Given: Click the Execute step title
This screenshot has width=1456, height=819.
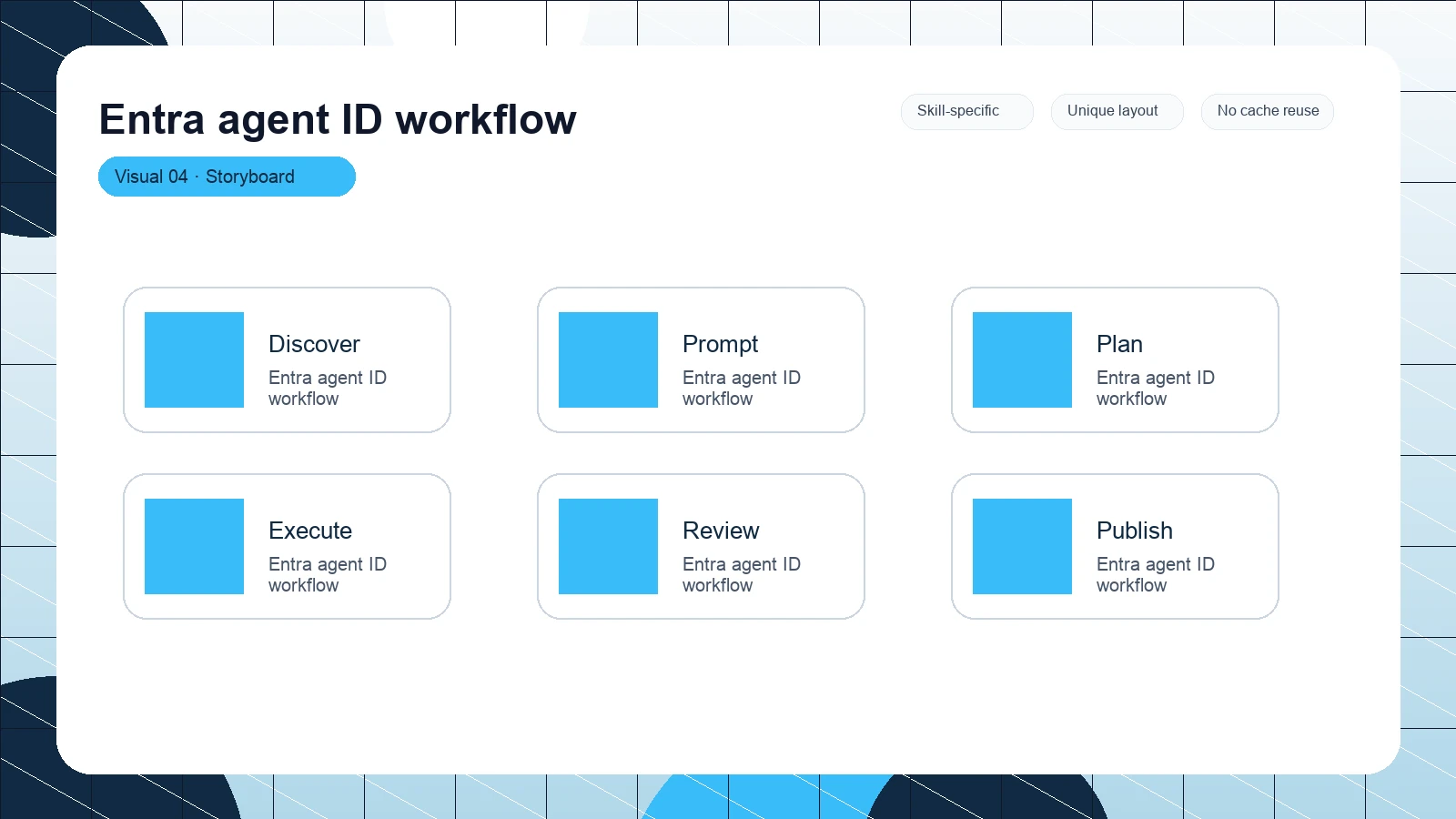Looking at the screenshot, I should tap(310, 531).
